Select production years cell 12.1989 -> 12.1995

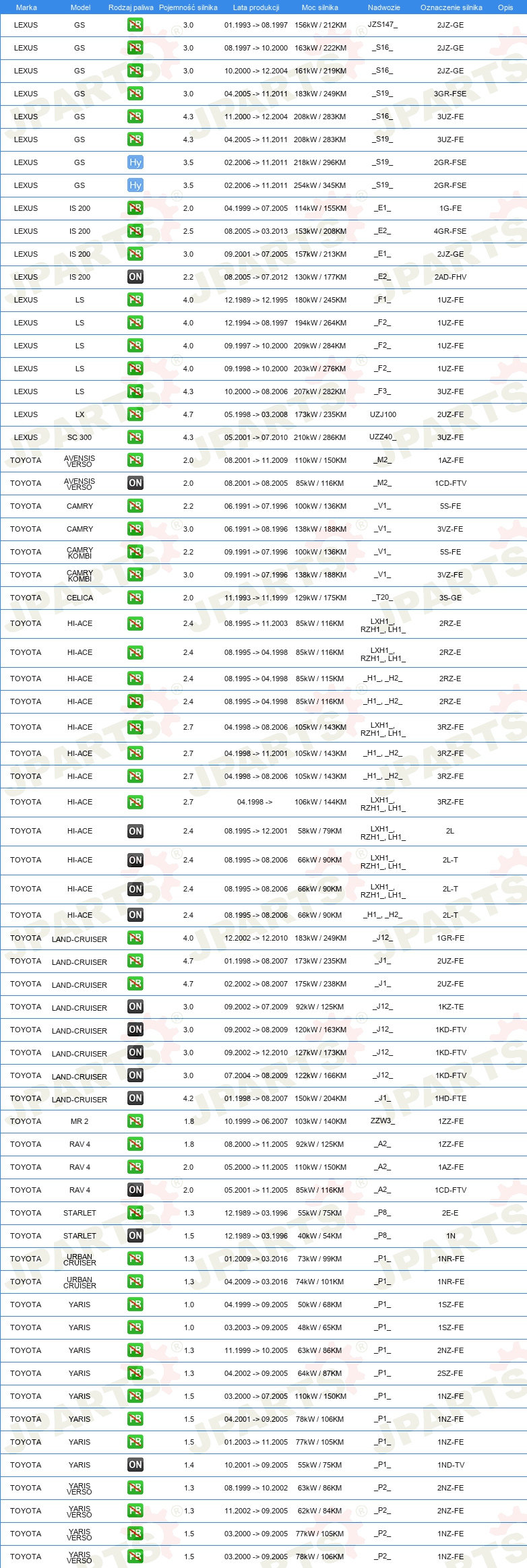256,300
